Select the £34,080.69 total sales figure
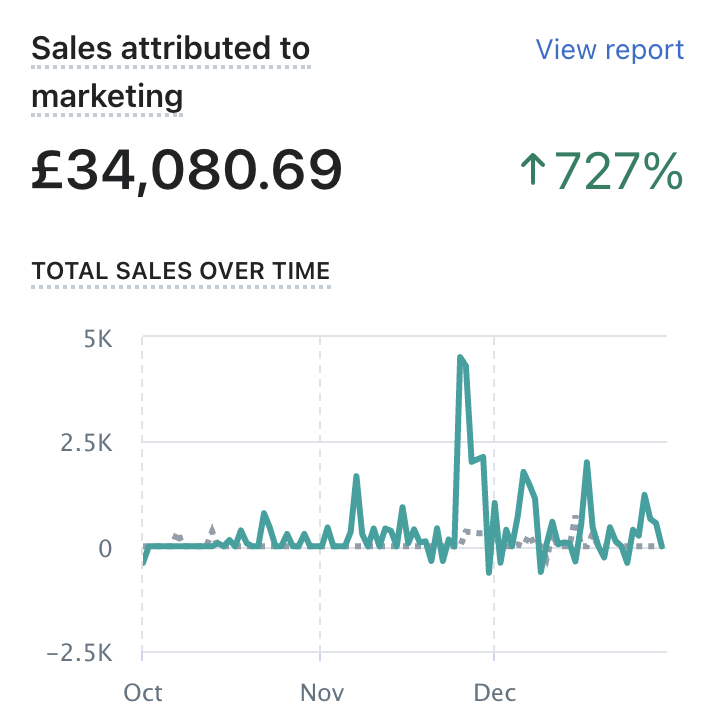 [x=187, y=170]
